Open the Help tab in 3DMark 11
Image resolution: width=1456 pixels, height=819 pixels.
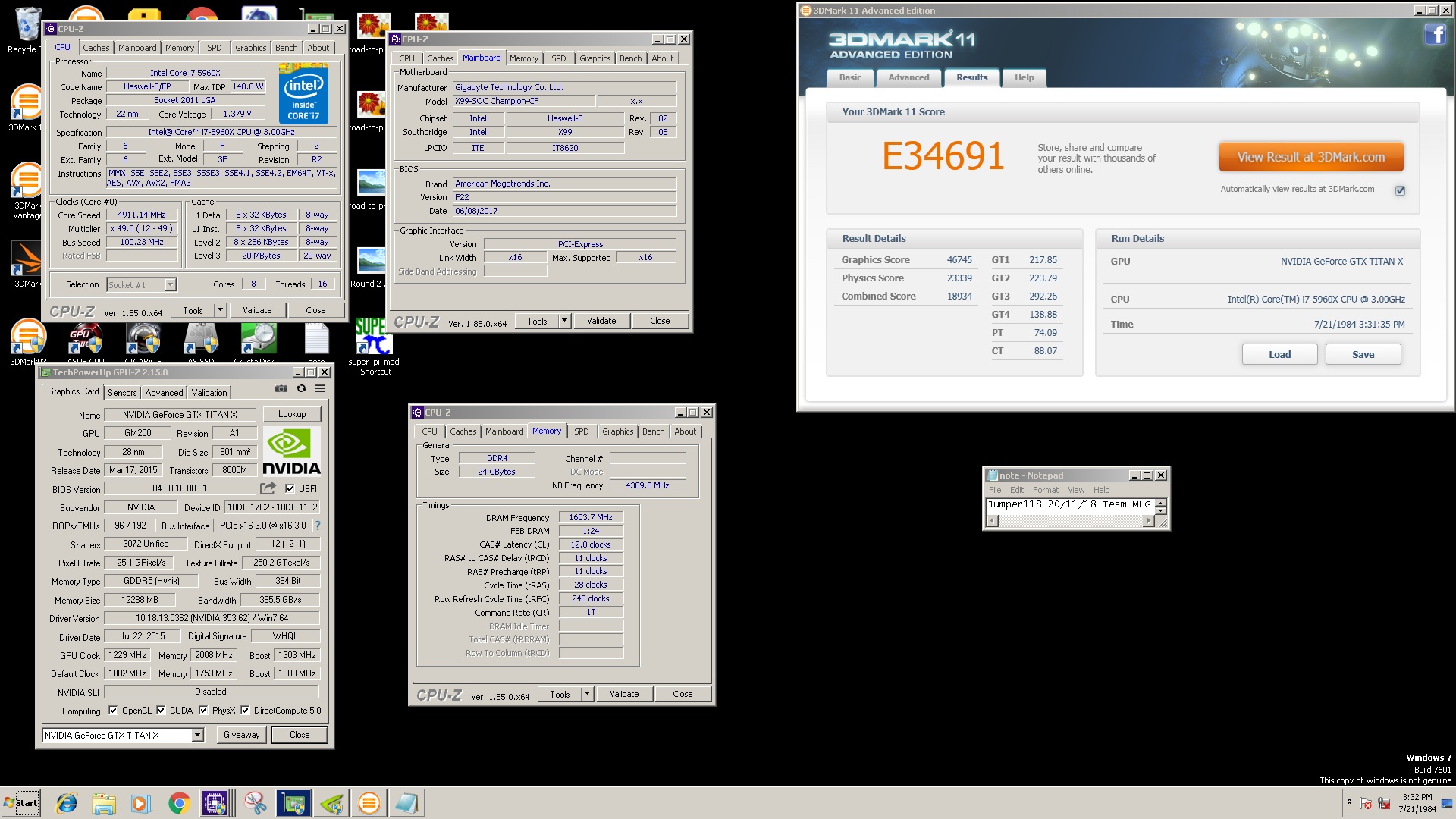(x=1024, y=77)
